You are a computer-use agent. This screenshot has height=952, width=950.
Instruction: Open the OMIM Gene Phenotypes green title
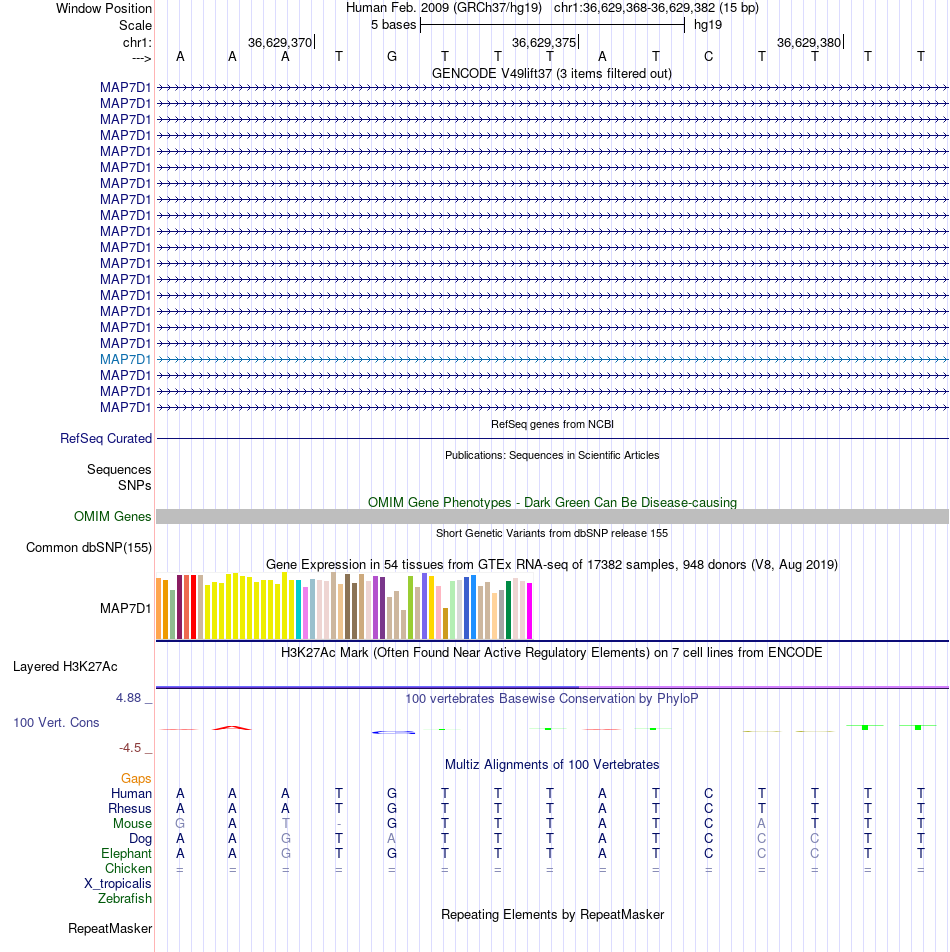(552, 503)
